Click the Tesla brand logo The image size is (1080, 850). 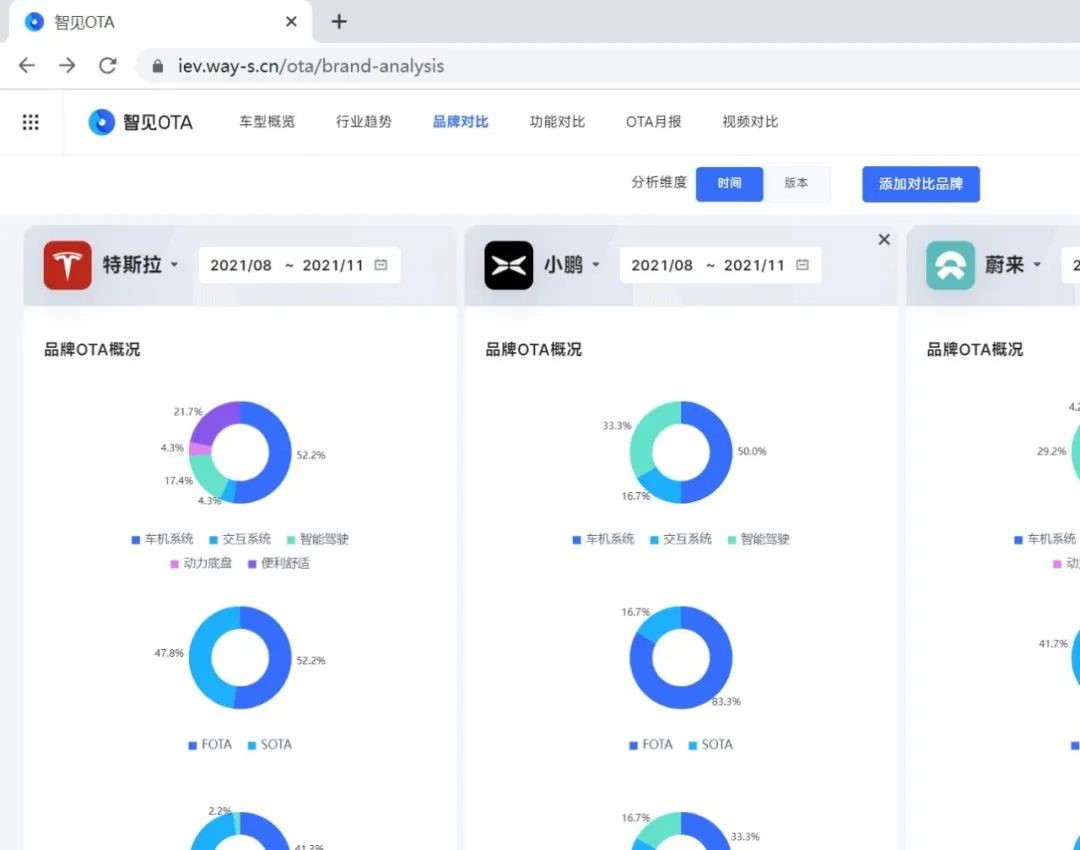(68, 265)
